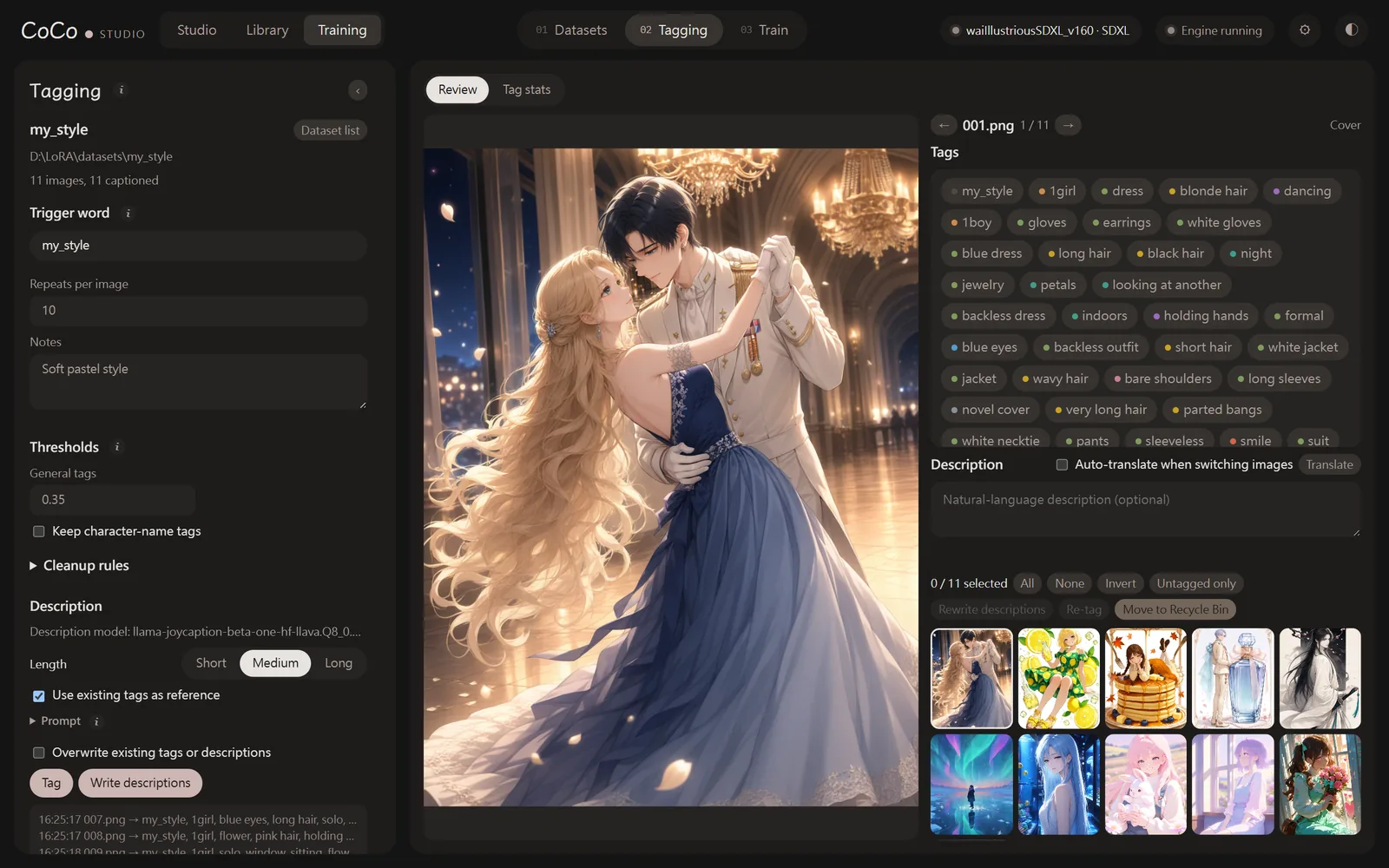Image resolution: width=1389 pixels, height=868 pixels.
Task: Select Short description length
Action: 211,663
